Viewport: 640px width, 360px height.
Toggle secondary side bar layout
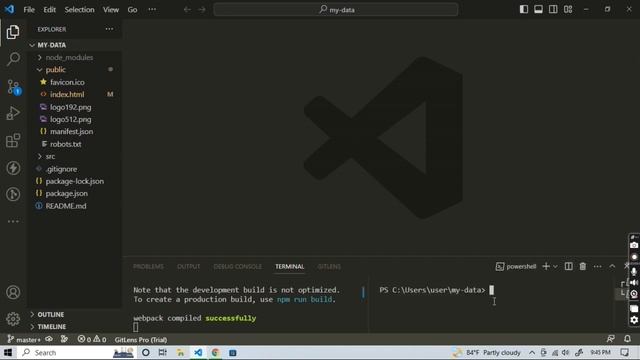[x=553, y=9]
